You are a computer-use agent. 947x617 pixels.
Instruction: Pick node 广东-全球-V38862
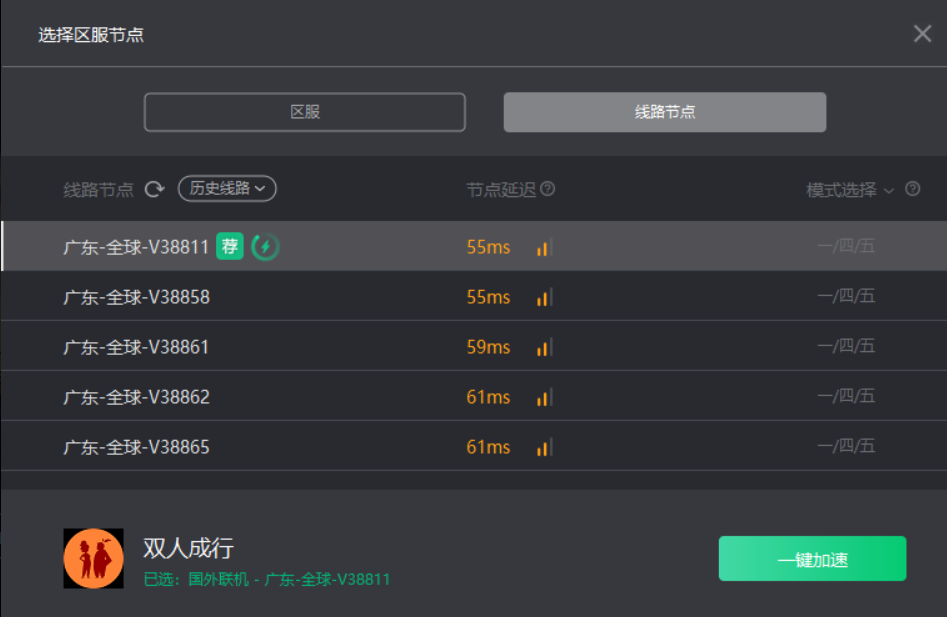click(x=474, y=397)
